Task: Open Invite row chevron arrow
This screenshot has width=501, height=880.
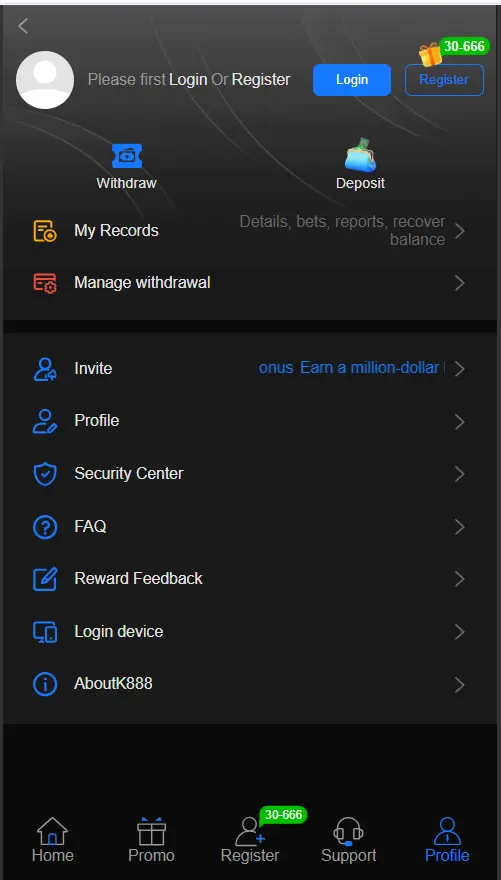Action: pyautogui.click(x=459, y=369)
